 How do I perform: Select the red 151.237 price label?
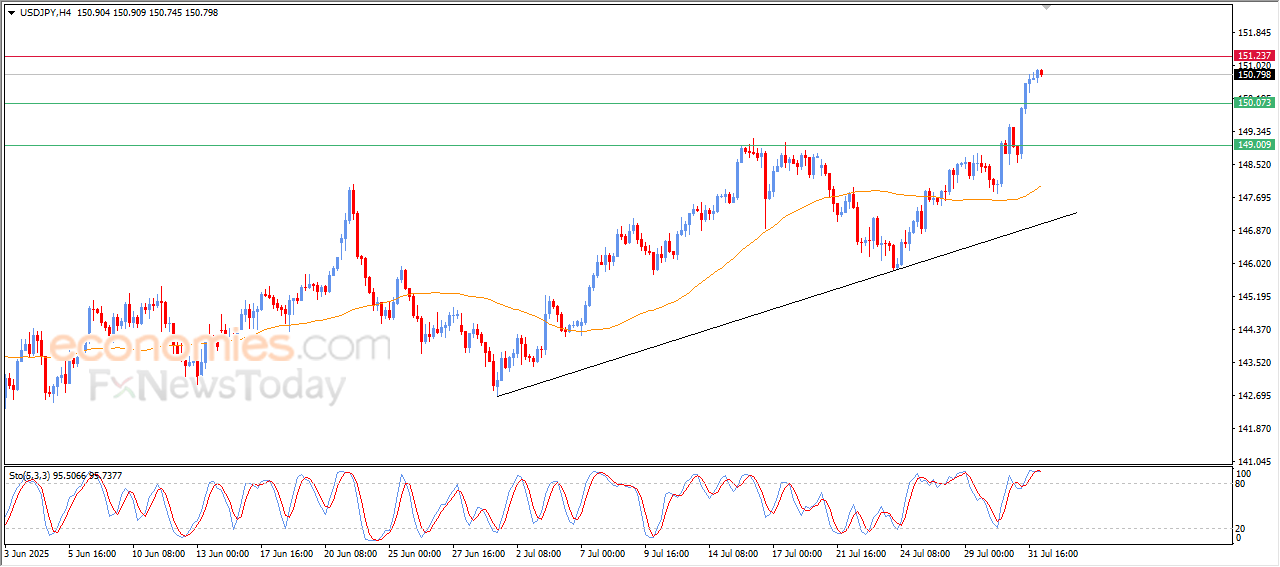(x=1254, y=56)
